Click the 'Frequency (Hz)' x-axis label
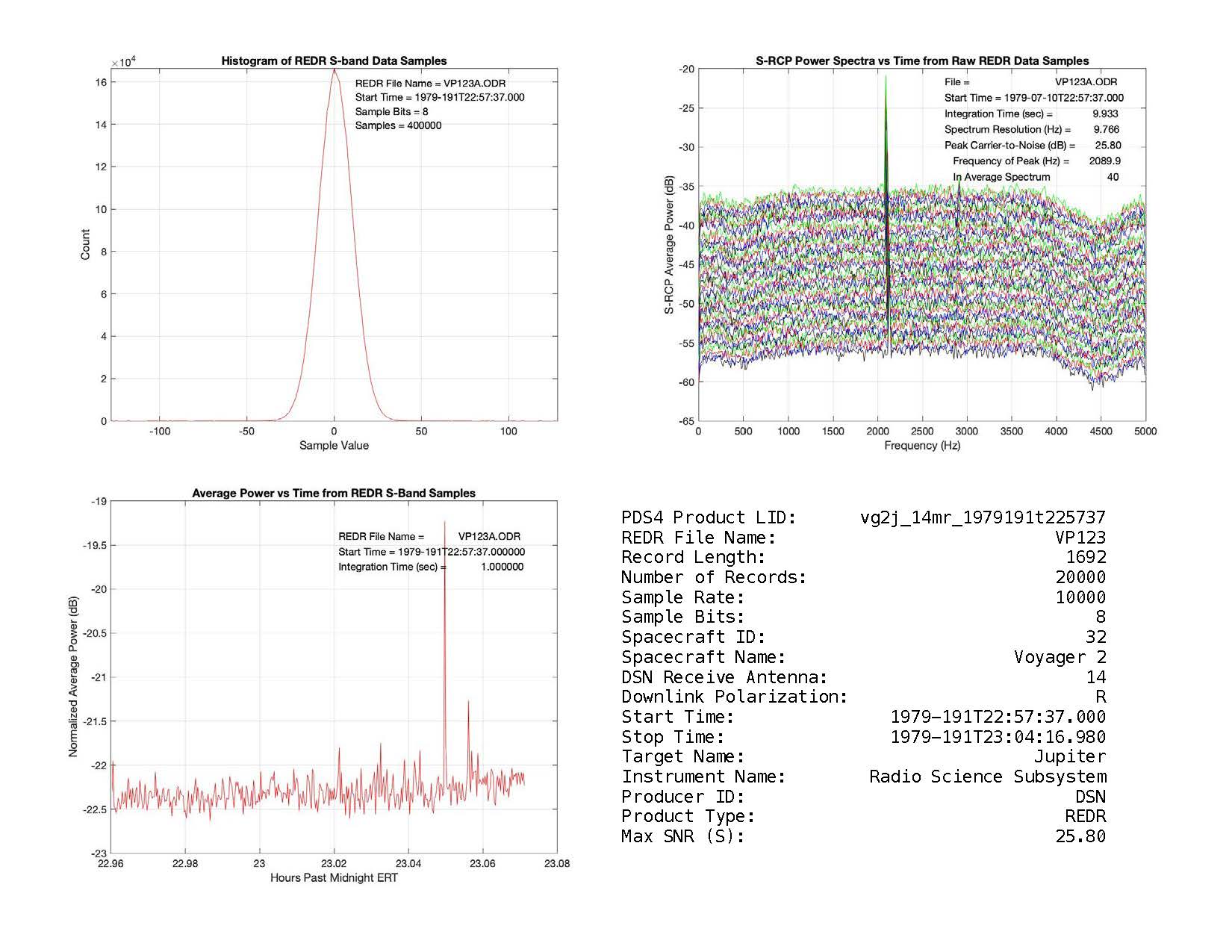 click(922, 446)
